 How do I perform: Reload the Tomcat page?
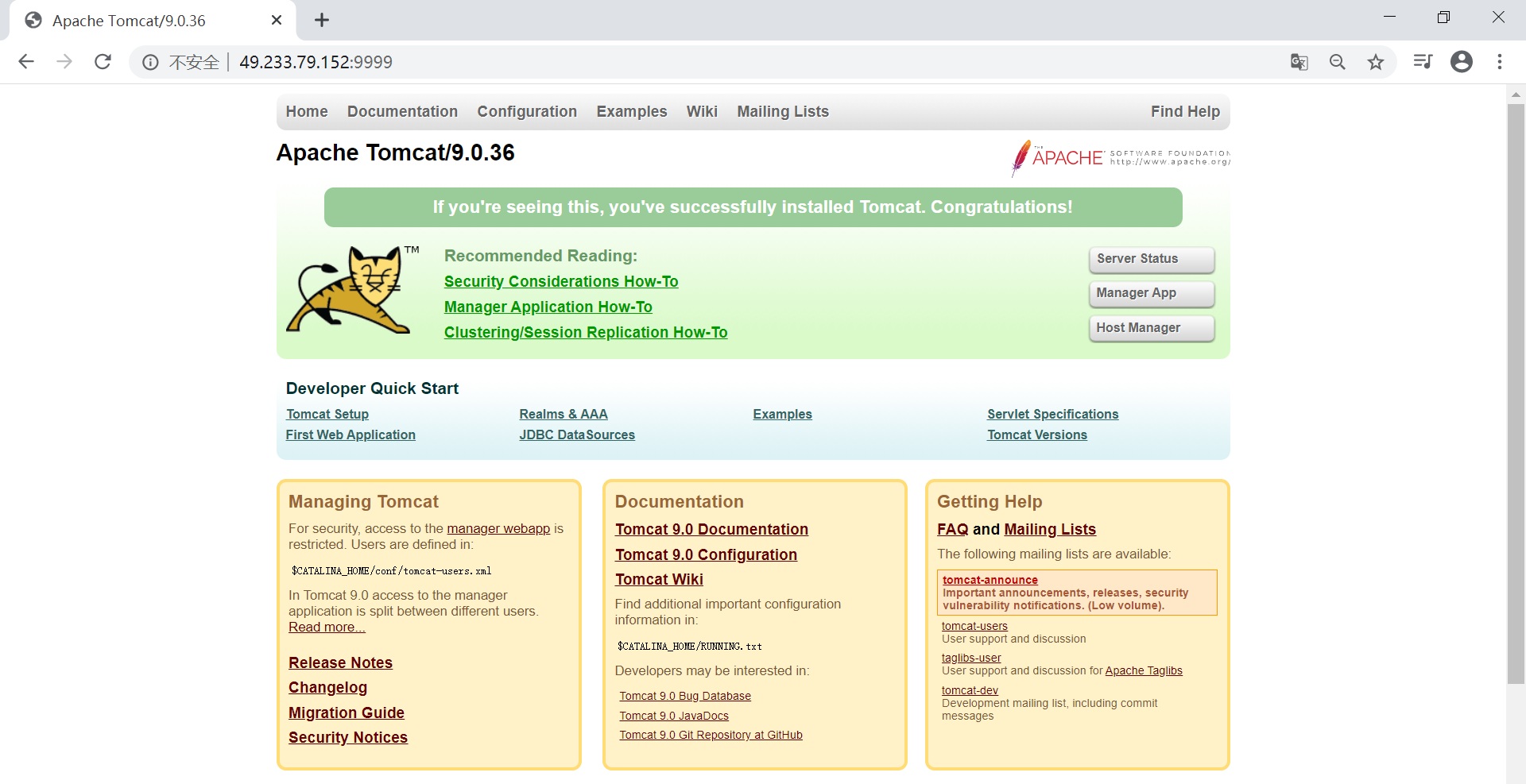pos(103,62)
